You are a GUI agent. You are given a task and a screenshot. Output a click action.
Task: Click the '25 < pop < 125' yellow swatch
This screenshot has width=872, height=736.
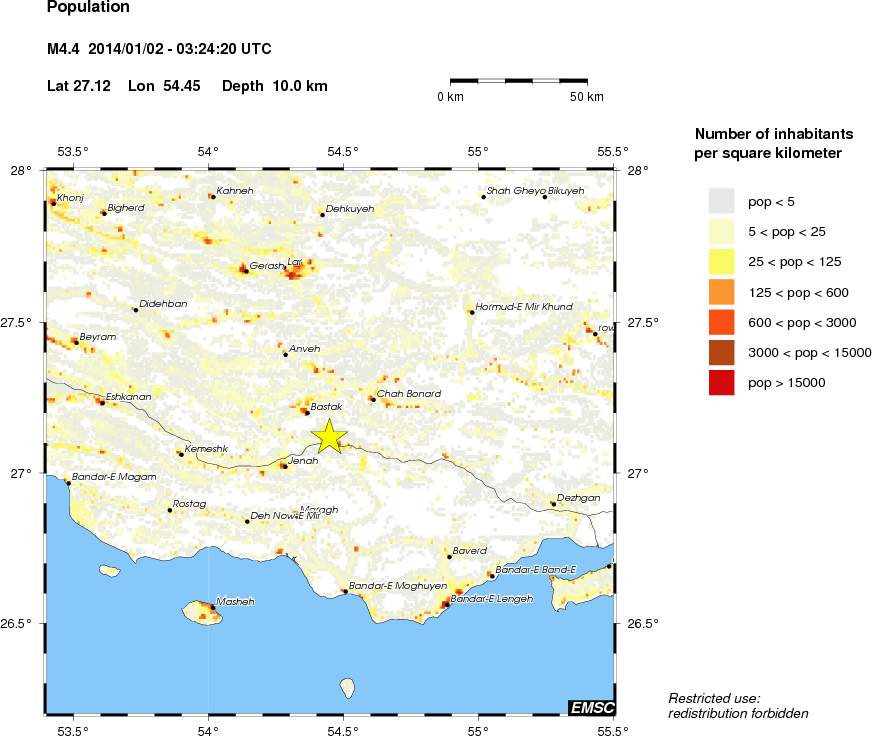tap(721, 261)
